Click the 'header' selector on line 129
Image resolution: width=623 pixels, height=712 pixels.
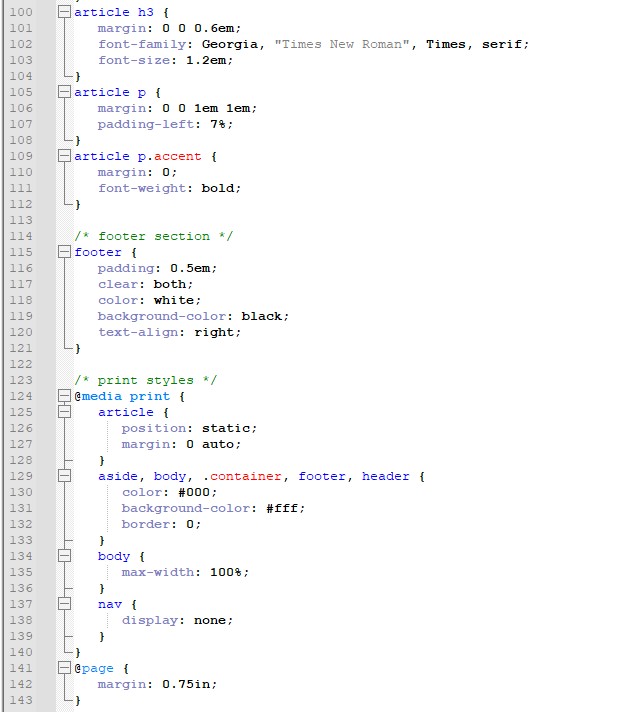(x=386, y=476)
